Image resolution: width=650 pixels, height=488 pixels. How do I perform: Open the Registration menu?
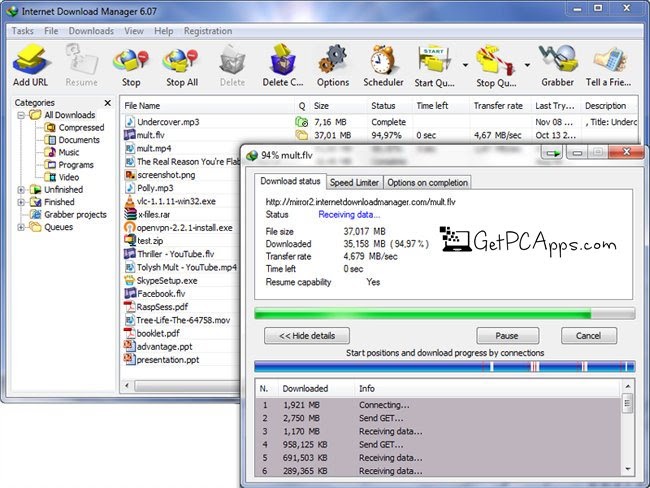pyautogui.click(x=208, y=31)
